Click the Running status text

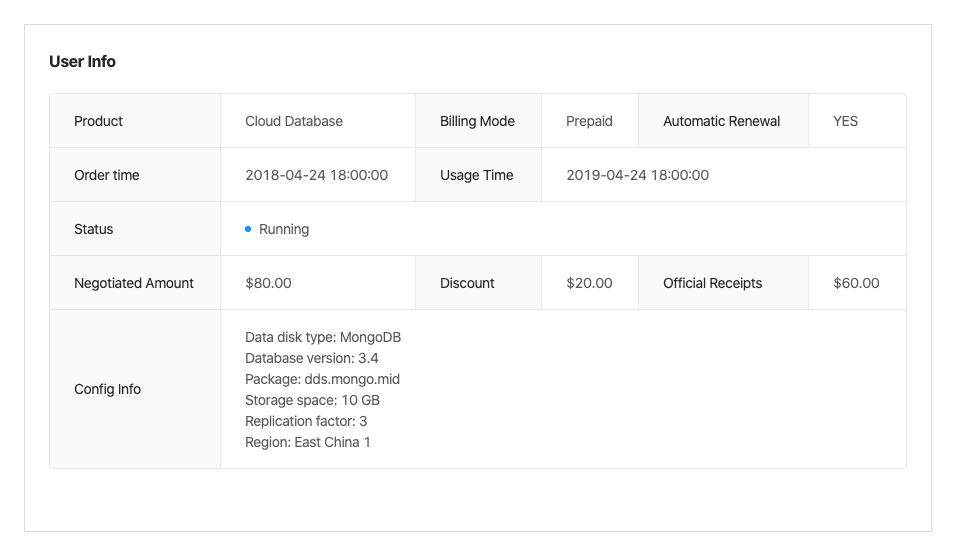284,229
